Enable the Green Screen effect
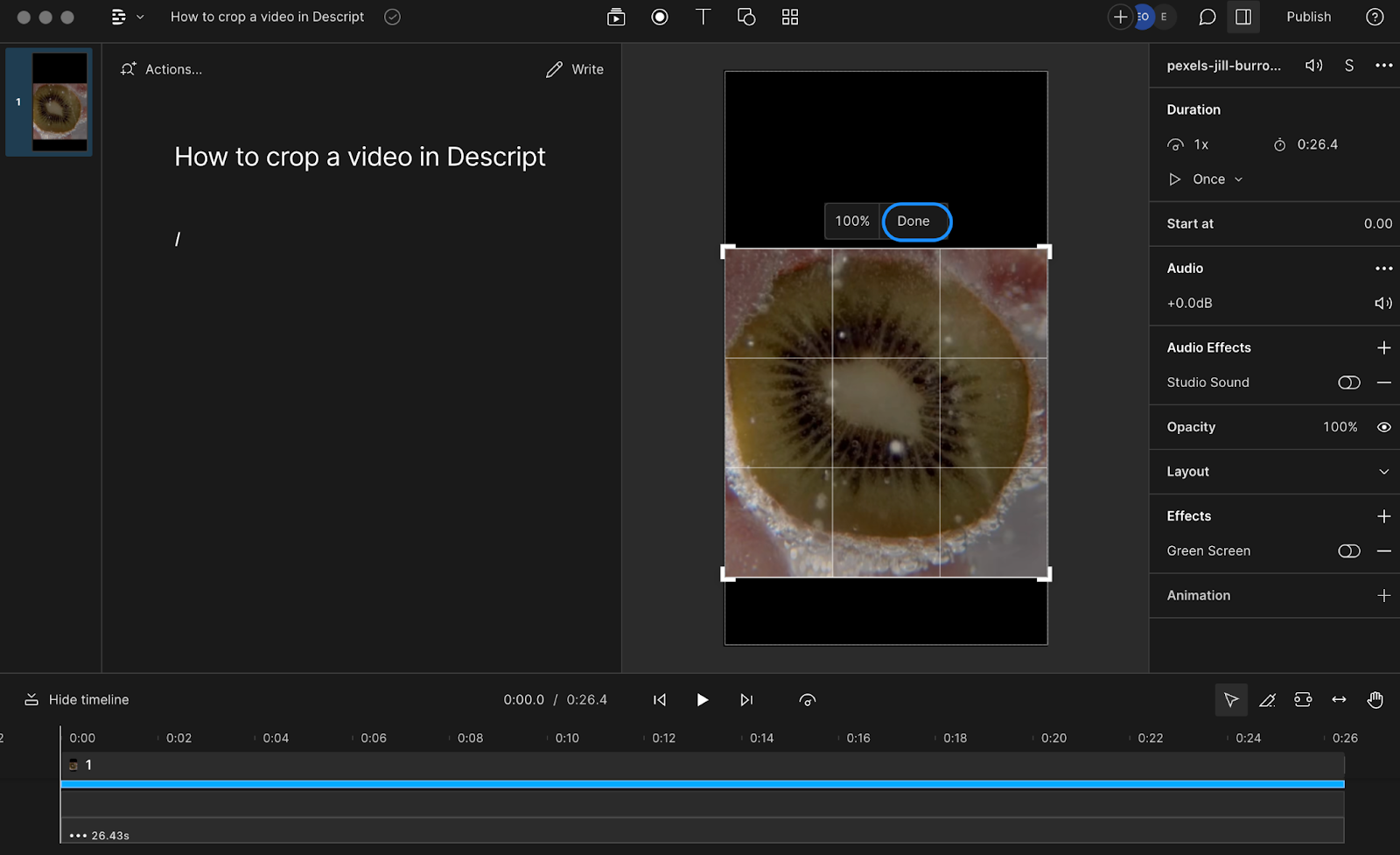 [x=1348, y=550]
